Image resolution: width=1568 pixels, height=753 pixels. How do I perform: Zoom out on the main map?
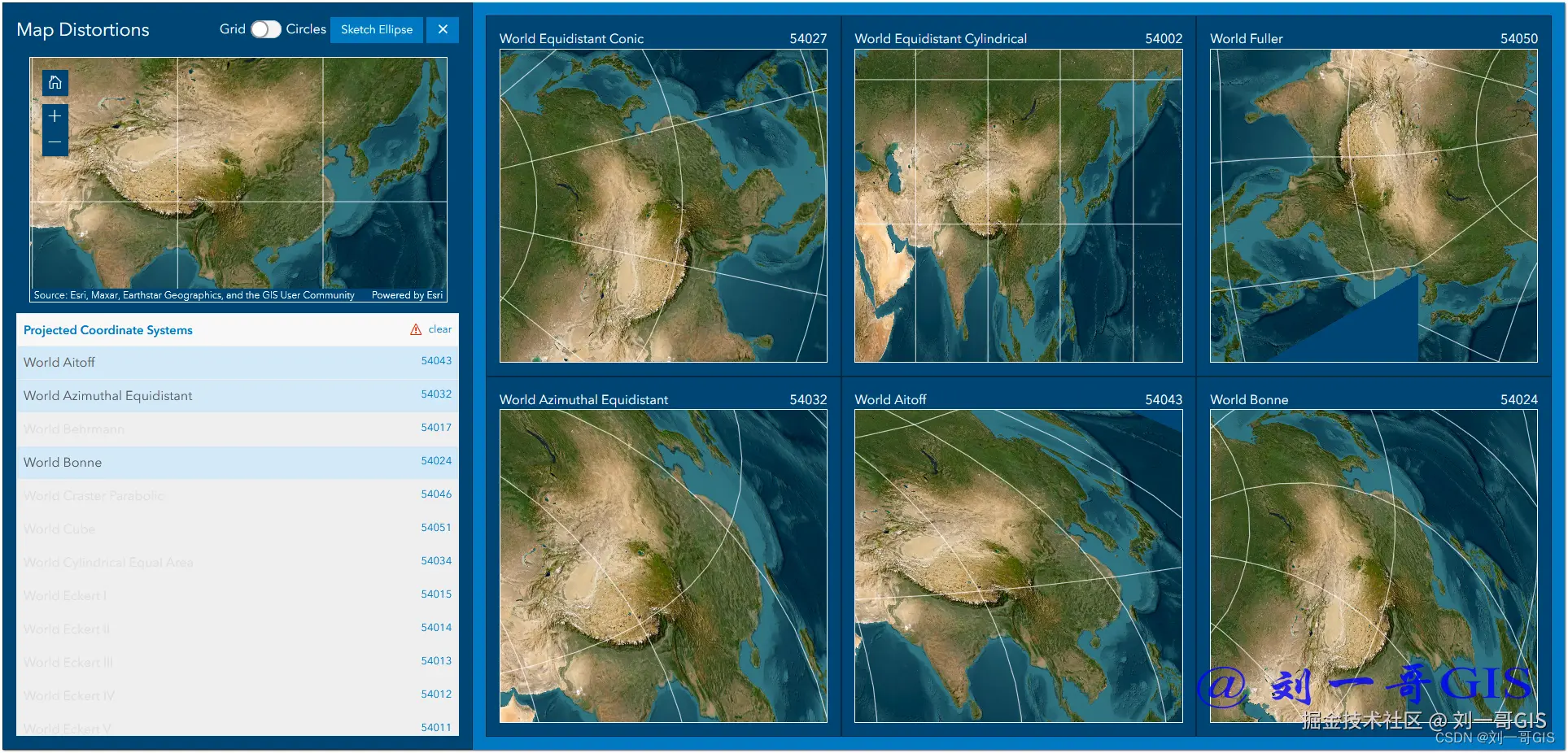coord(55,142)
